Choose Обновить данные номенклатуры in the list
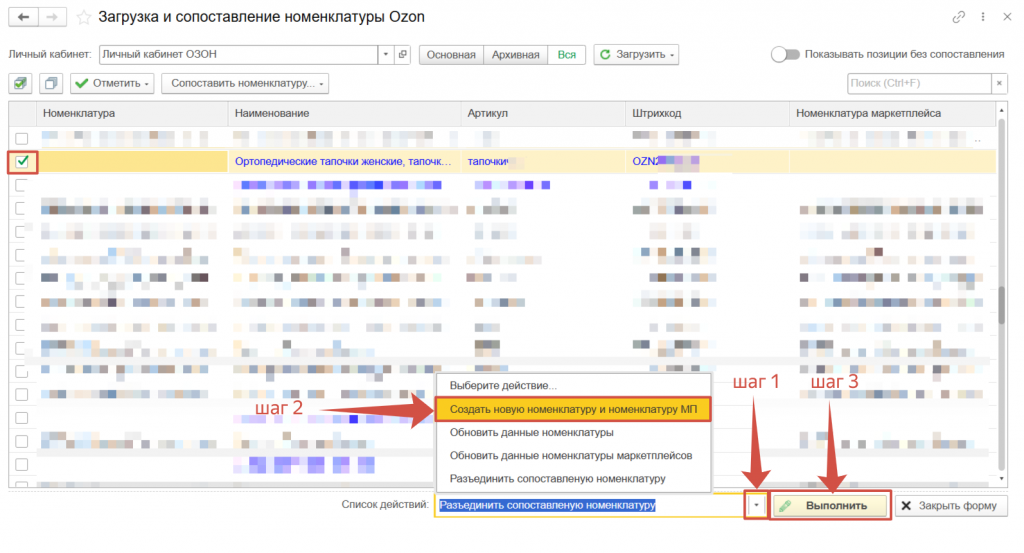 tap(531, 433)
